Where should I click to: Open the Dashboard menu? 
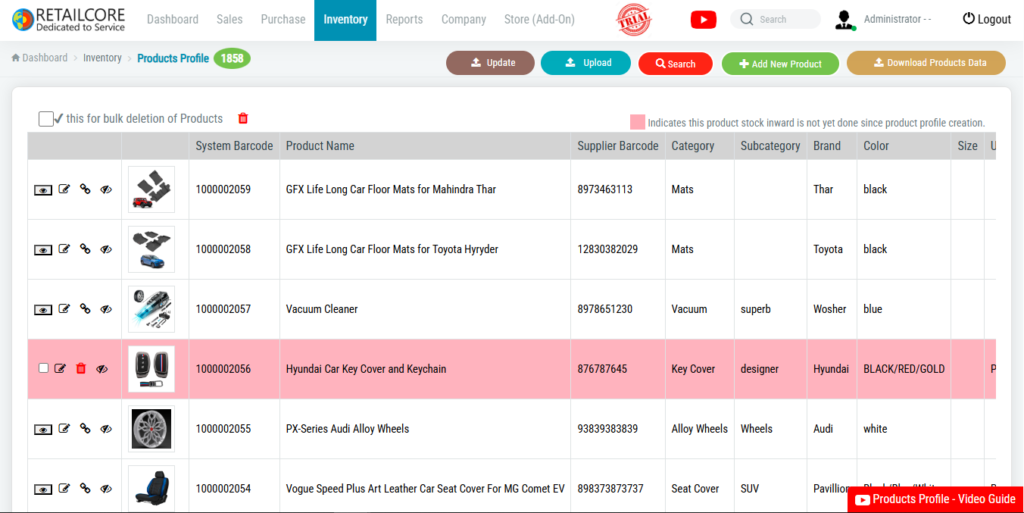172,20
